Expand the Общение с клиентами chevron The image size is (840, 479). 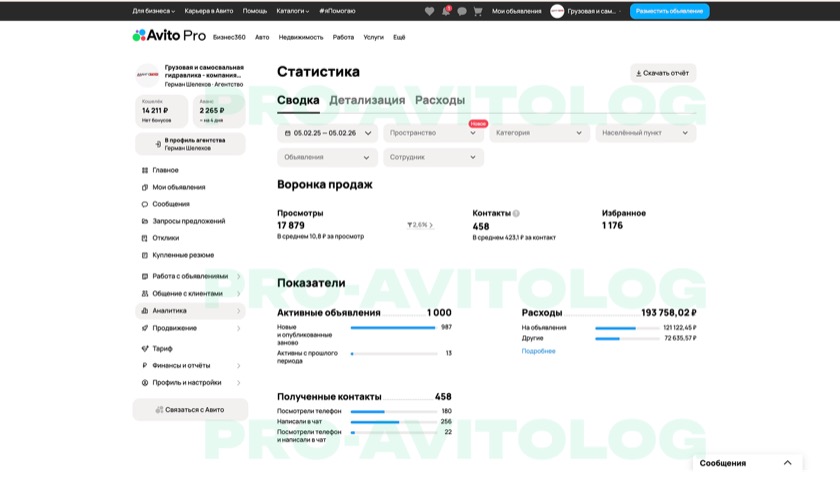click(238, 294)
